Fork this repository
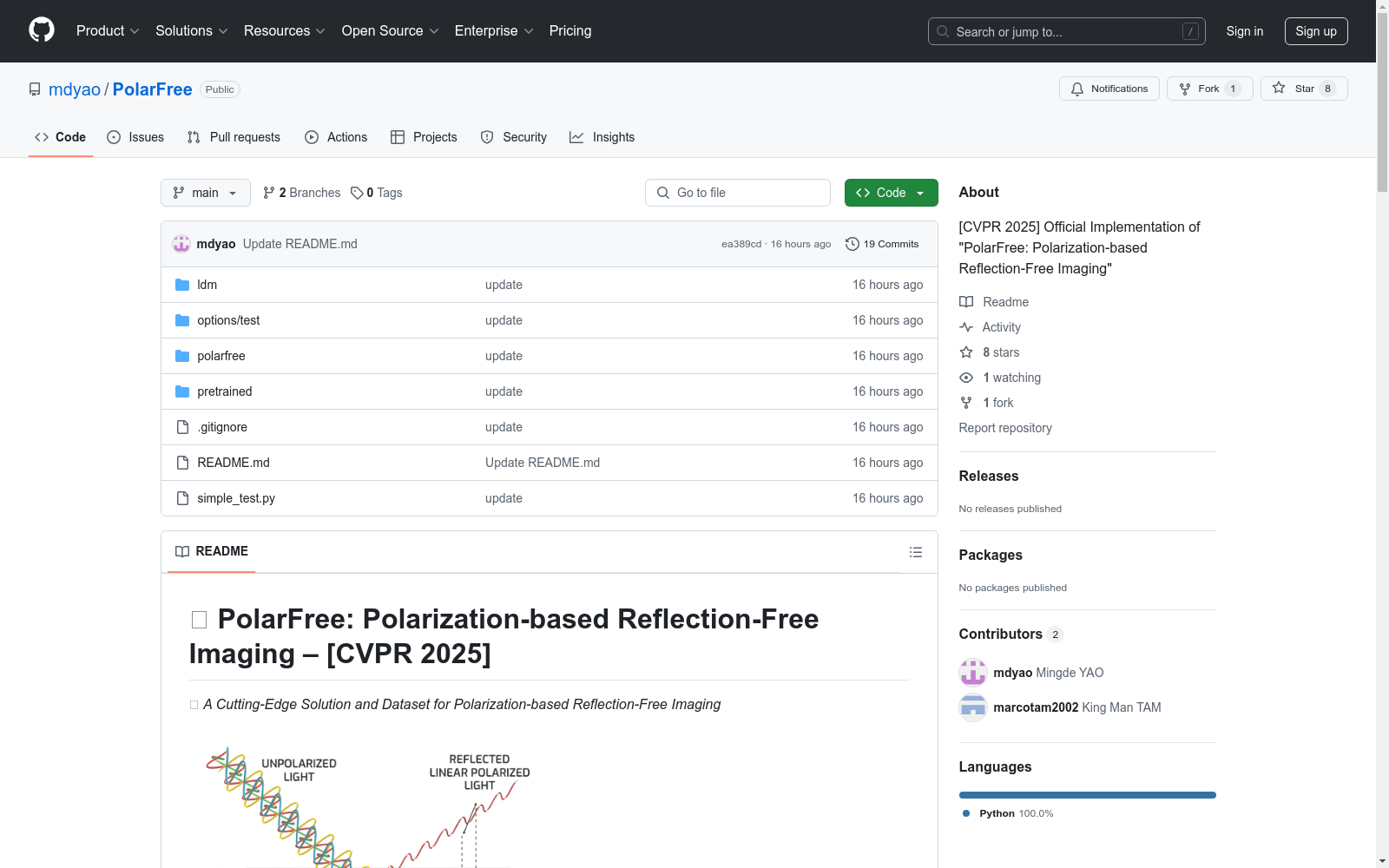This screenshot has width=1389, height=868. (1209, 89)
